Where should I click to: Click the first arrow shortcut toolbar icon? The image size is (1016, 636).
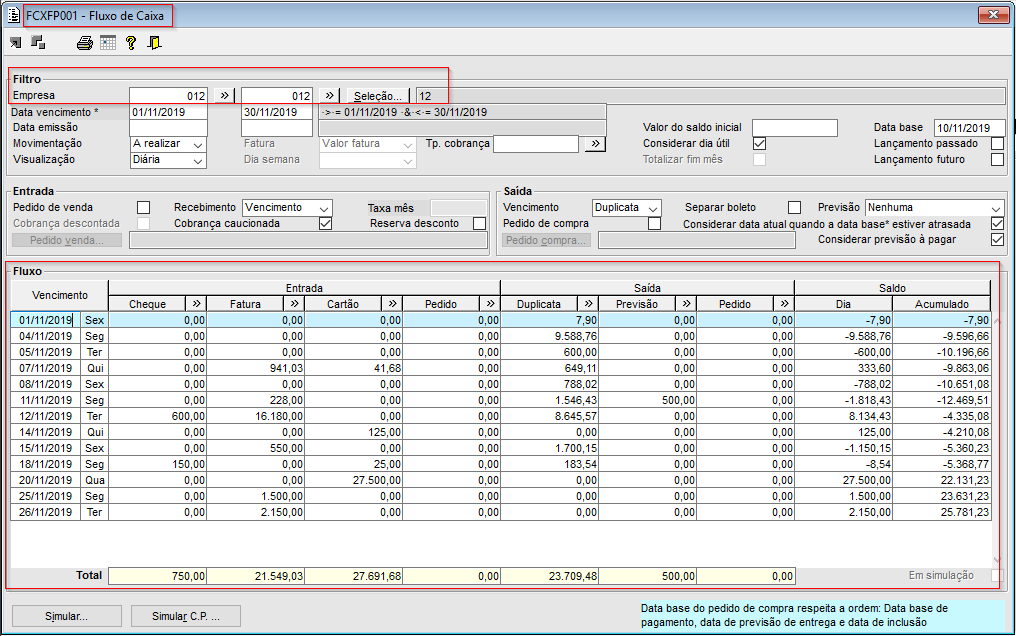point(16,43)
